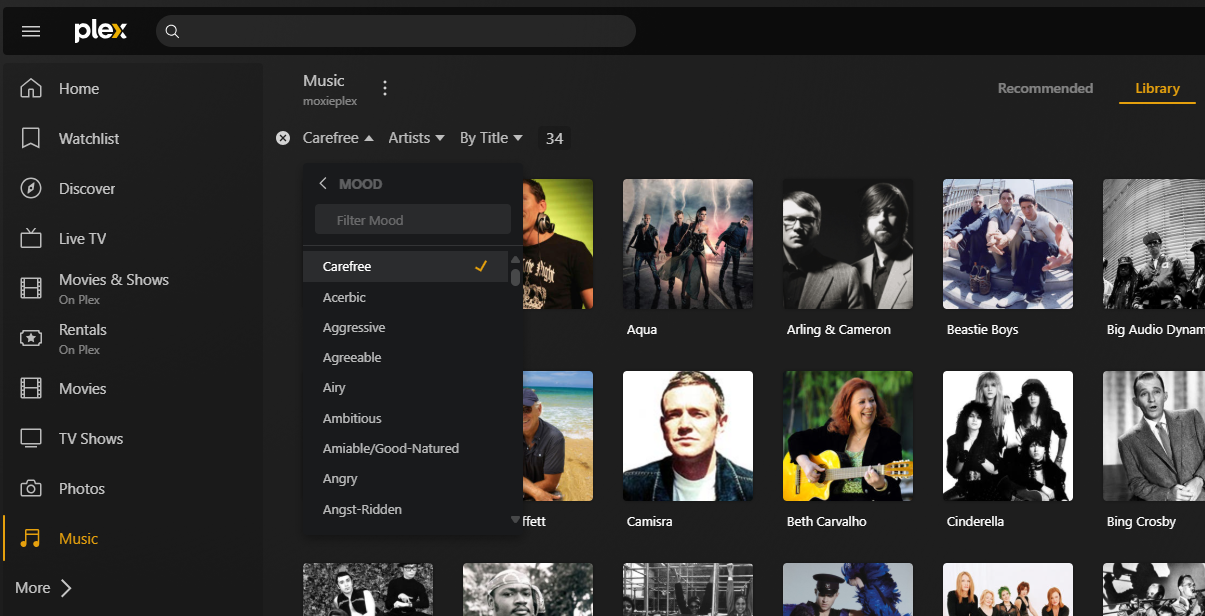Click inside the top search bar

[396, 31]
